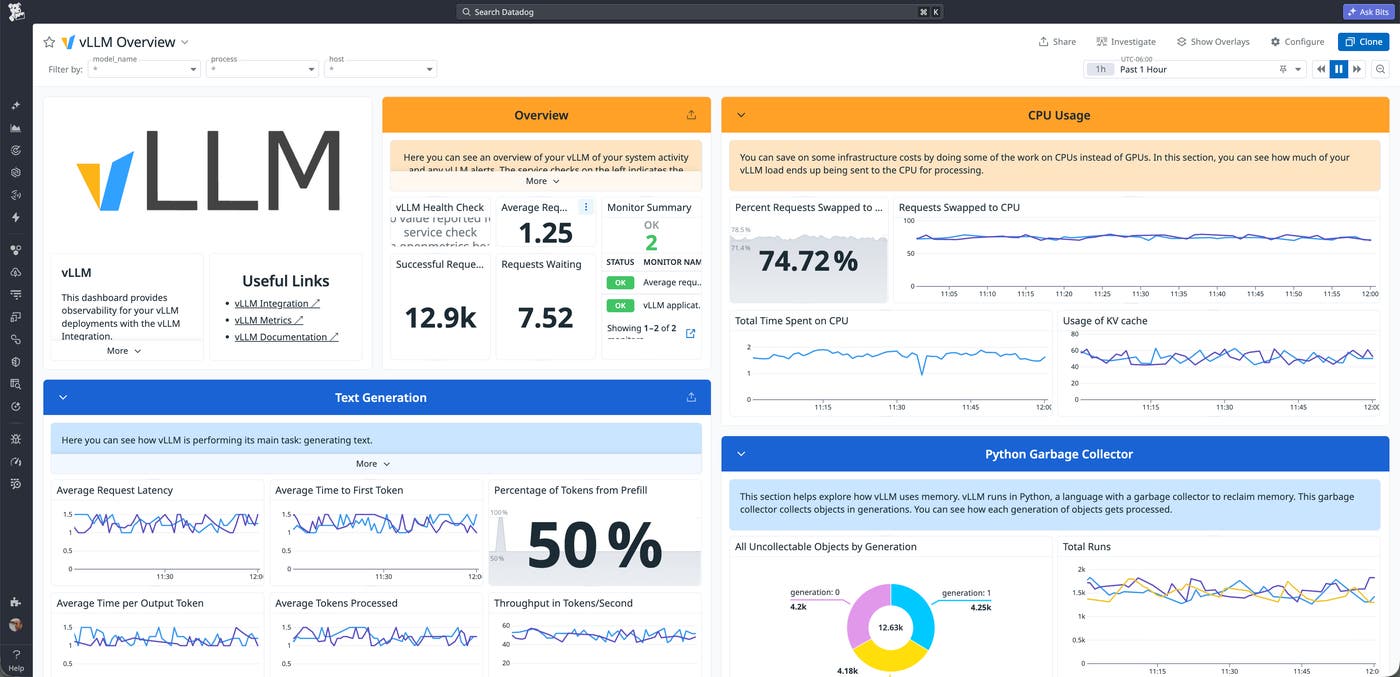Collapse the Text Generation section
Screen dimensions: 1400x677
point(63,397)
